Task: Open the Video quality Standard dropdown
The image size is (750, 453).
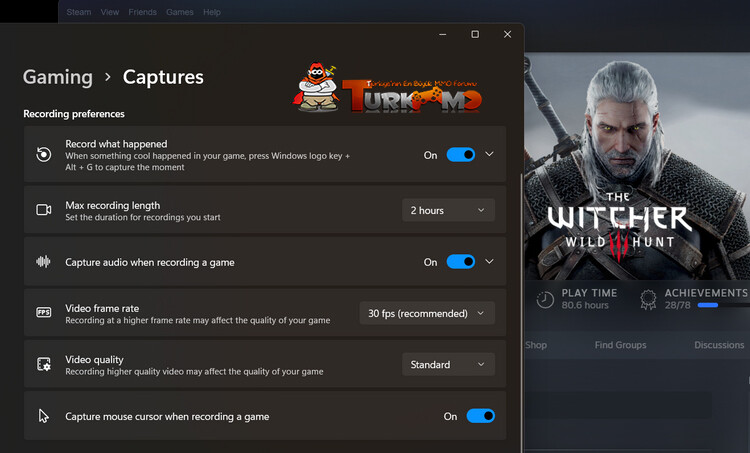Action: (448, 364)
